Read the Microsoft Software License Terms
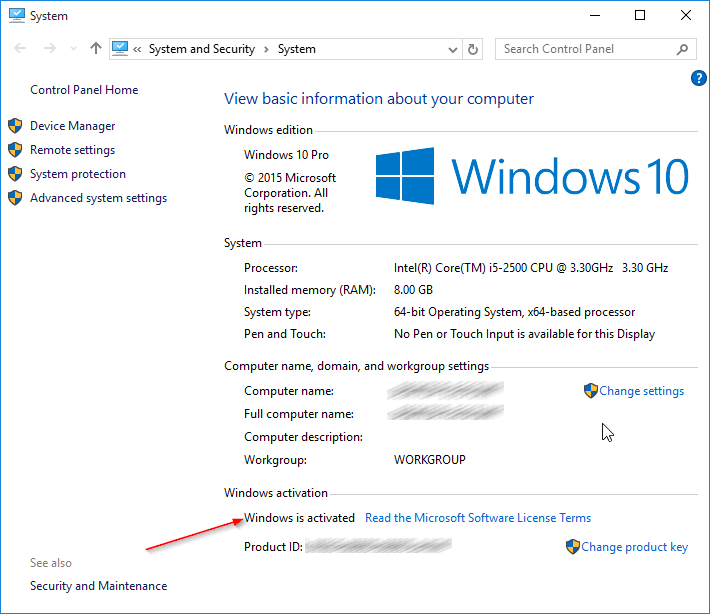This screenshot has height=614, width=710. click(x=478, y=518)
